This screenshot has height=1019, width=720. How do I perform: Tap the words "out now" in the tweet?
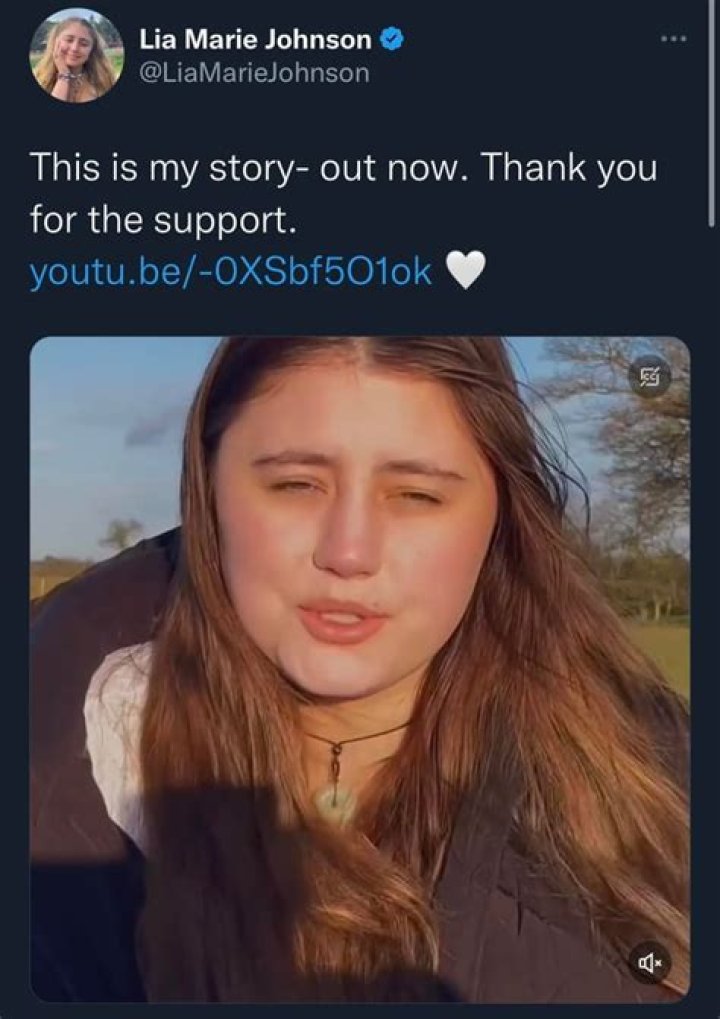pyautogui.click(x=395, y=168)
